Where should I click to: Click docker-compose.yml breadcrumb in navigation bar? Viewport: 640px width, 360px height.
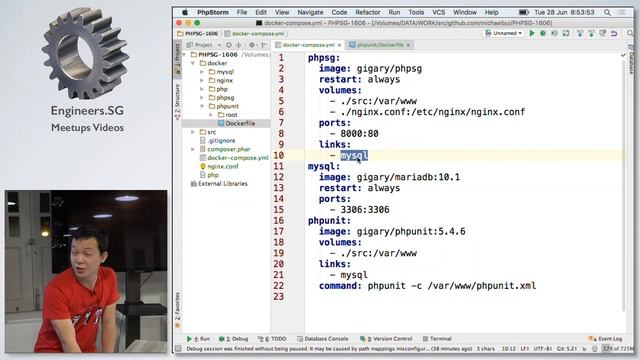[254, 33]
